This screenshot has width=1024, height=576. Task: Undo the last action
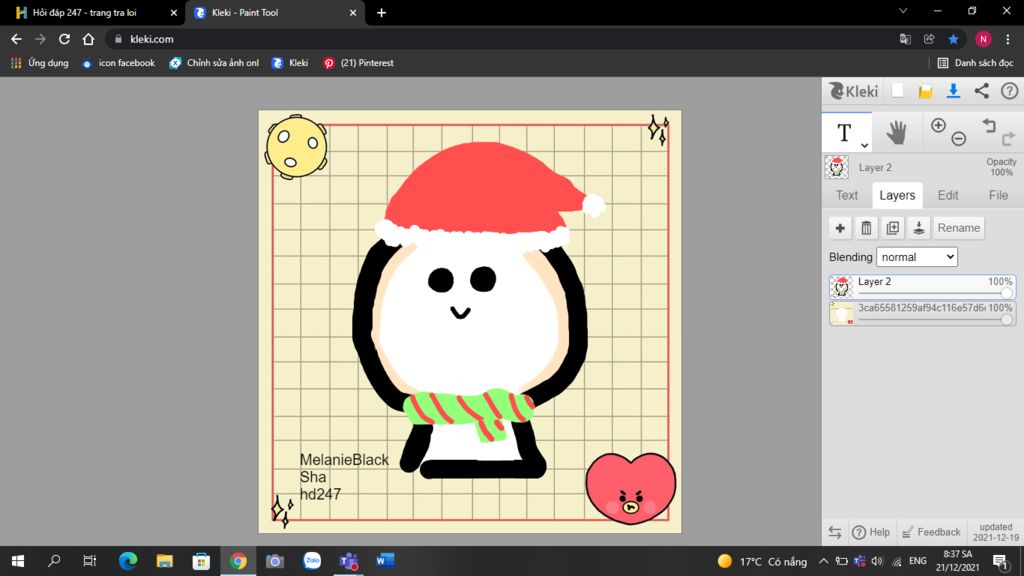(989, 125)
